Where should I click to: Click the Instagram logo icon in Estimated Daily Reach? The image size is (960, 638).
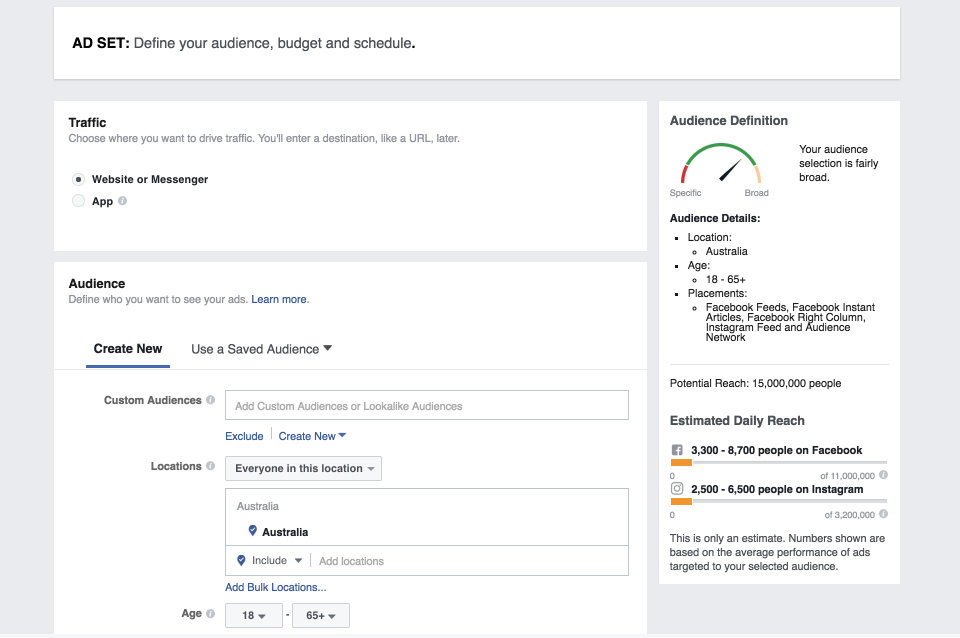click(677, 489)
